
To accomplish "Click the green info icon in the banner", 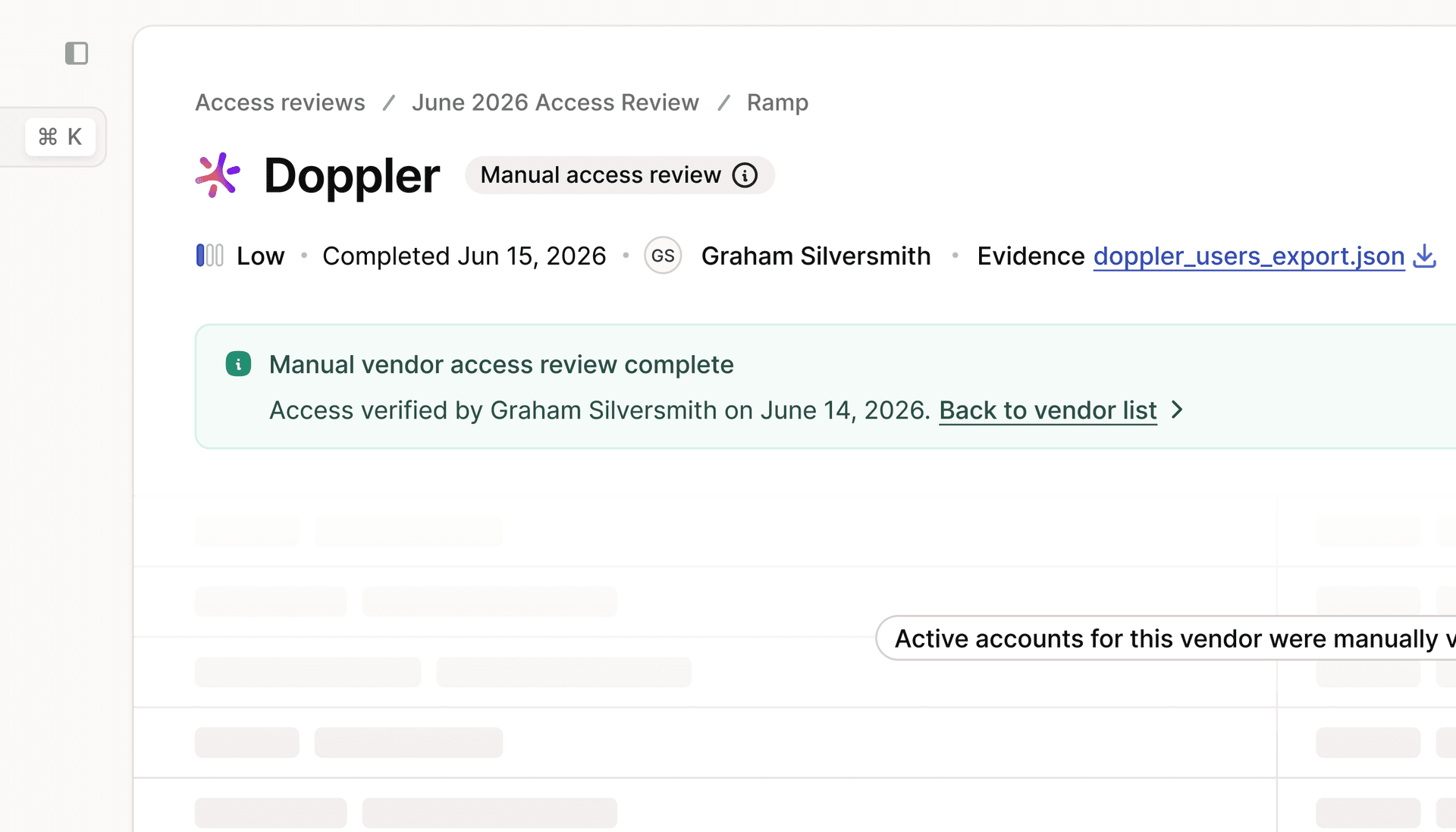I will pos(238,364).
